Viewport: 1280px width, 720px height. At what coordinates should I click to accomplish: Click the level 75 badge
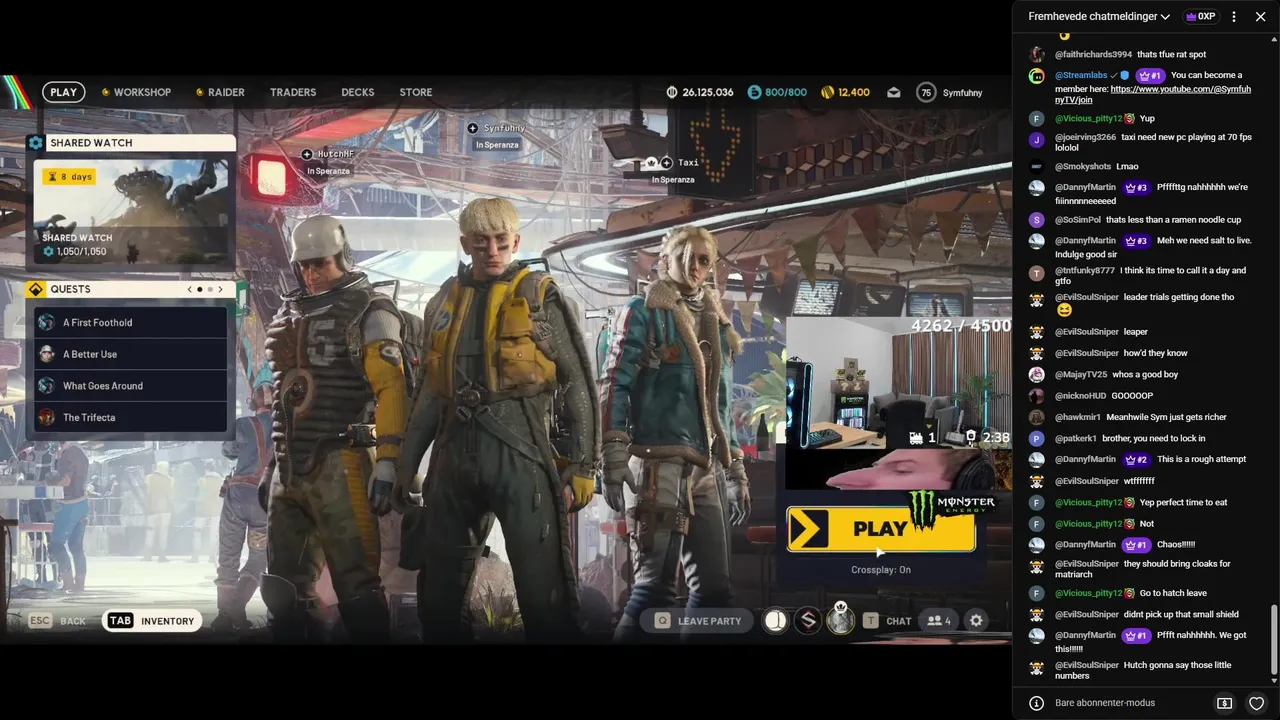[926, 92]
